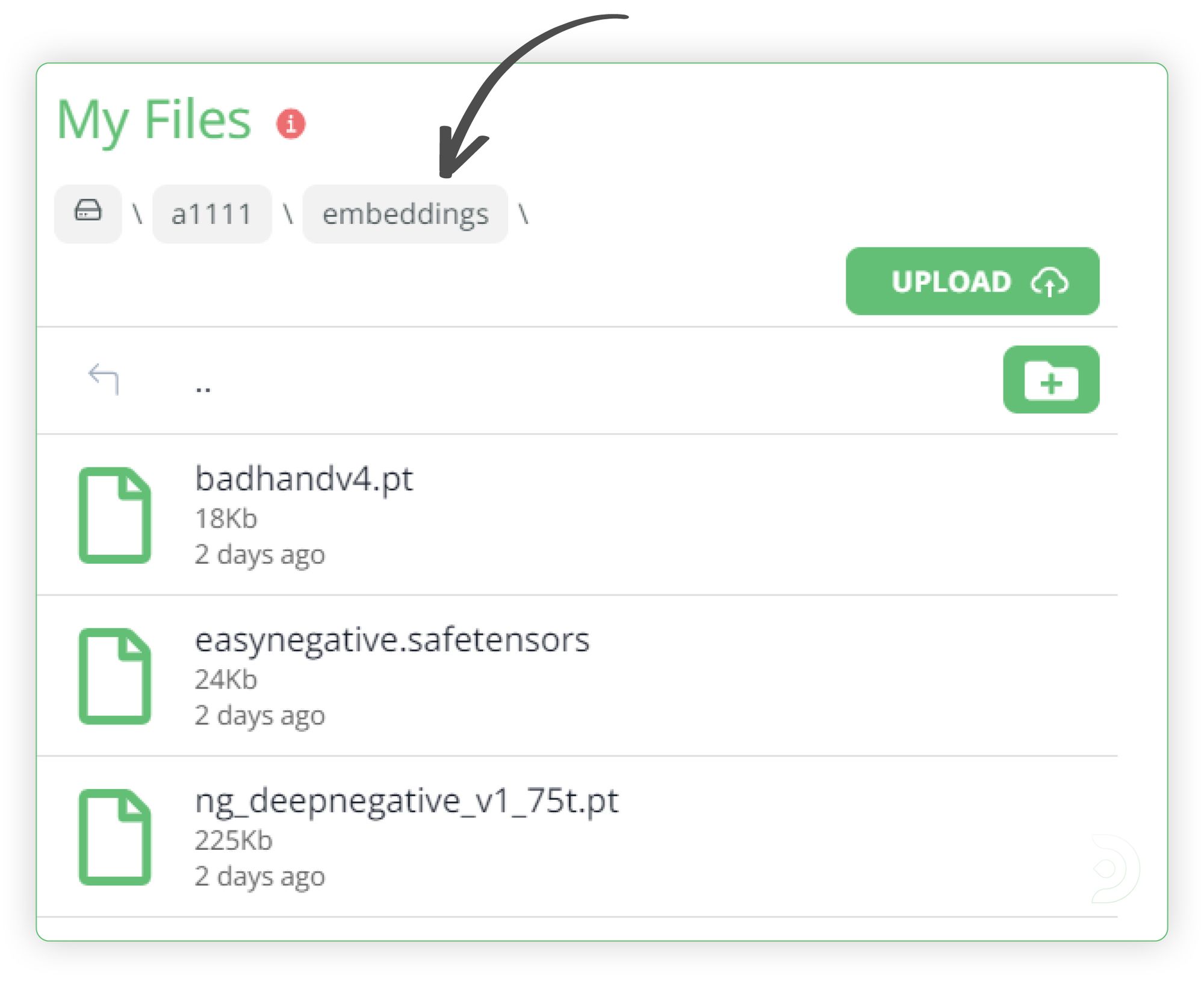Click the cloud upload arrow icon
This screenshot has width=1204, height=1004.
pos(1049,282)
